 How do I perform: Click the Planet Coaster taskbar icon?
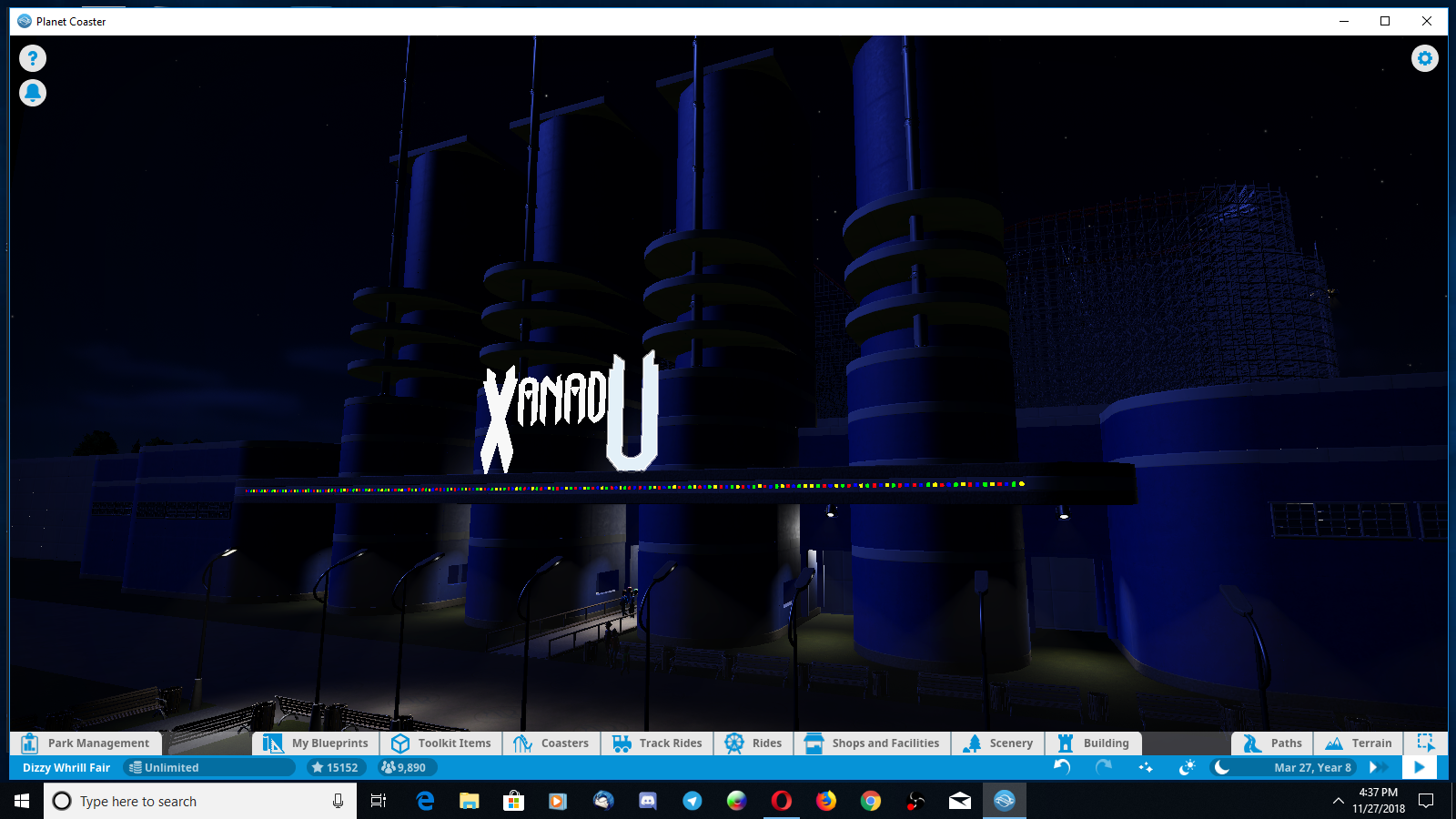tap(1005, 801)
